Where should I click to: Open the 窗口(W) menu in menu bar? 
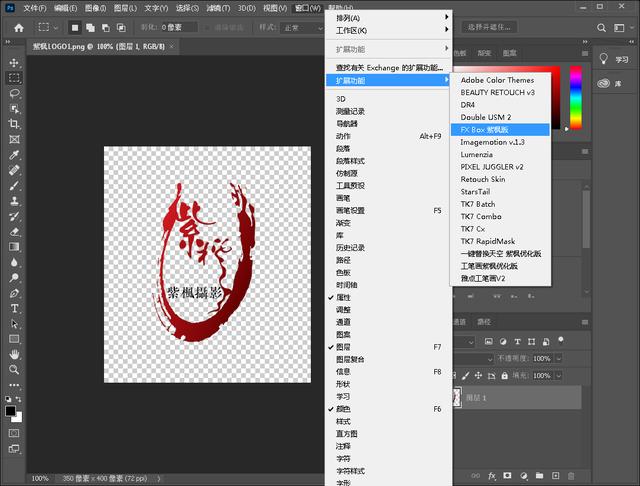pyautogui.click(x=308, y=8)
